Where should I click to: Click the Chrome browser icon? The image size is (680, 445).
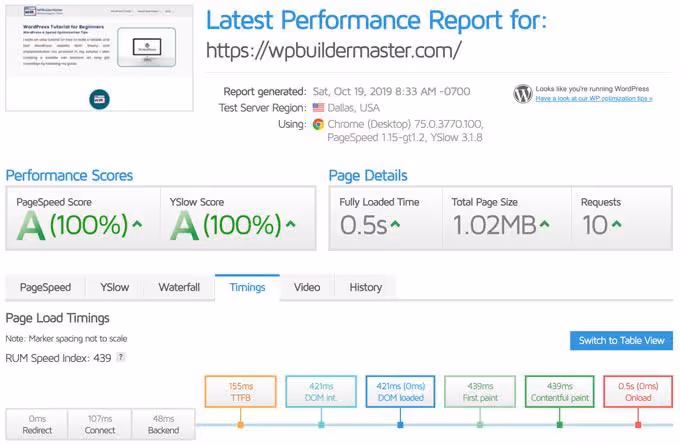tap(318, 124)
